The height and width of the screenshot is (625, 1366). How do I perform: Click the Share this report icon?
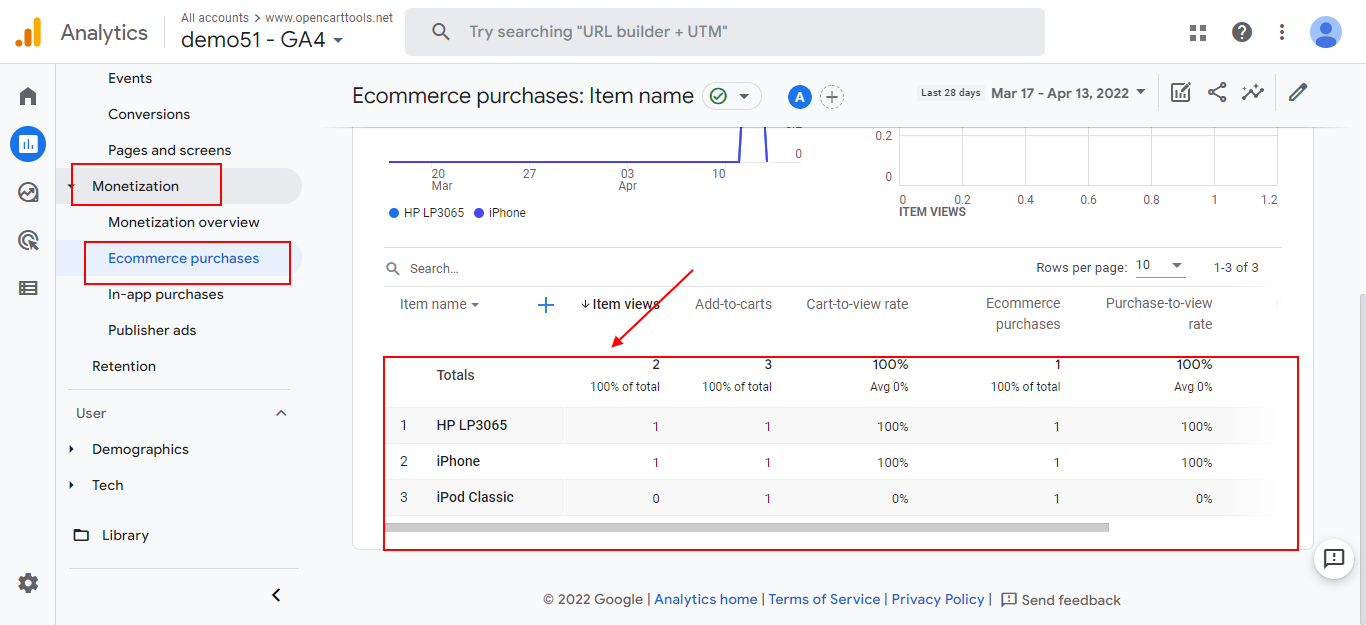(x=1217, y=93)
